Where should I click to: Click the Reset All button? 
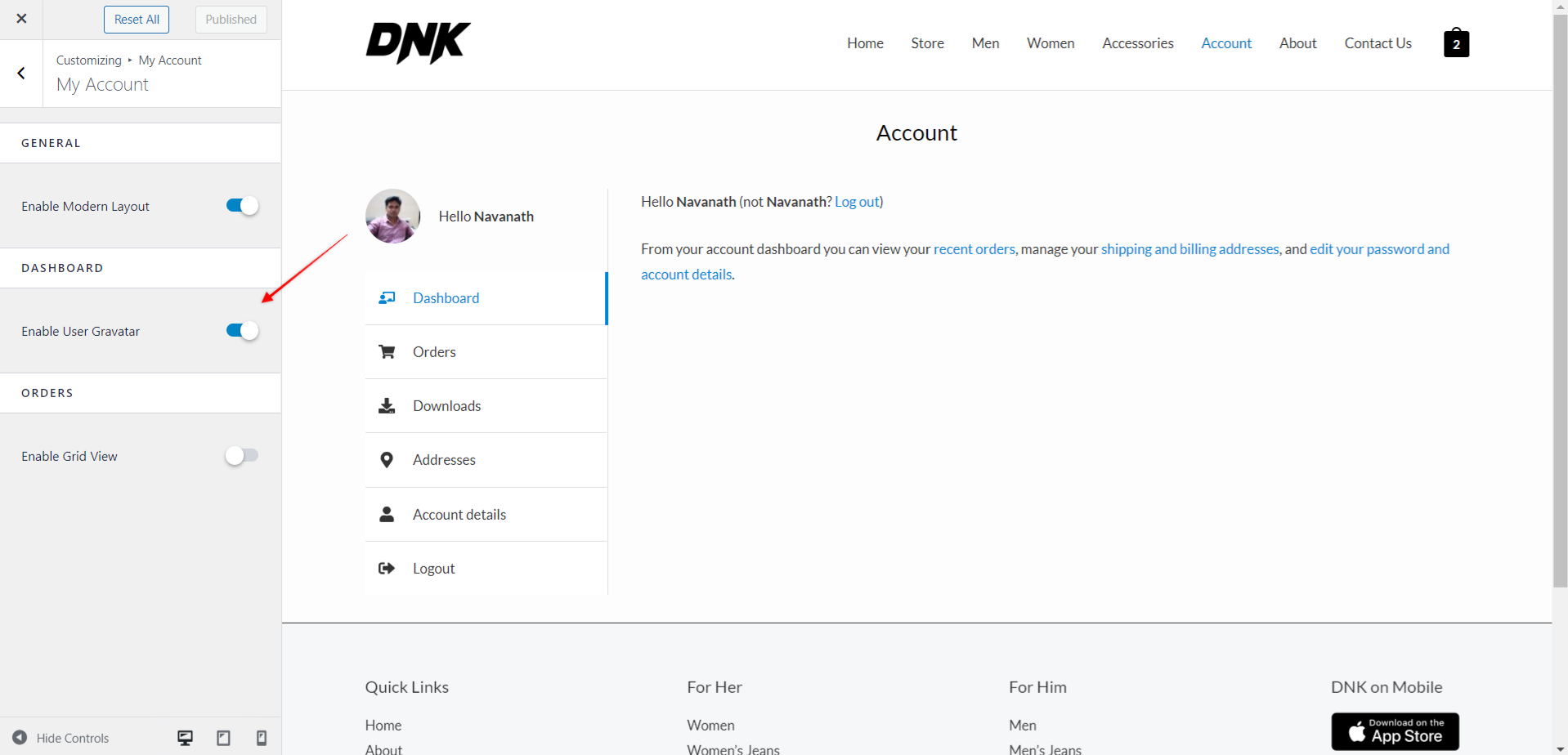pyautogui.click(x=137, y=20)
